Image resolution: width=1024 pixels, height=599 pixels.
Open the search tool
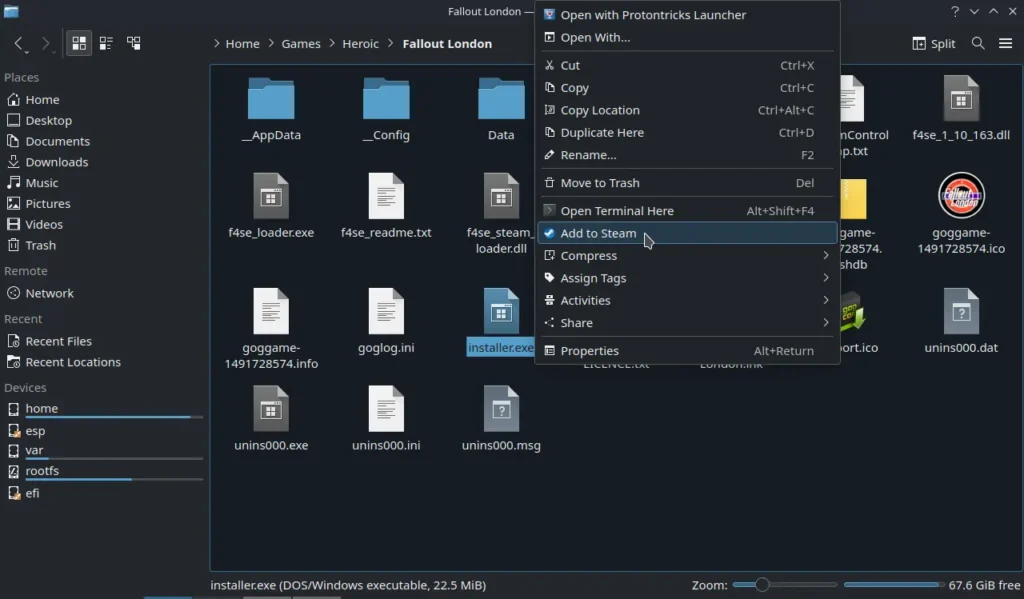(978, 43)
